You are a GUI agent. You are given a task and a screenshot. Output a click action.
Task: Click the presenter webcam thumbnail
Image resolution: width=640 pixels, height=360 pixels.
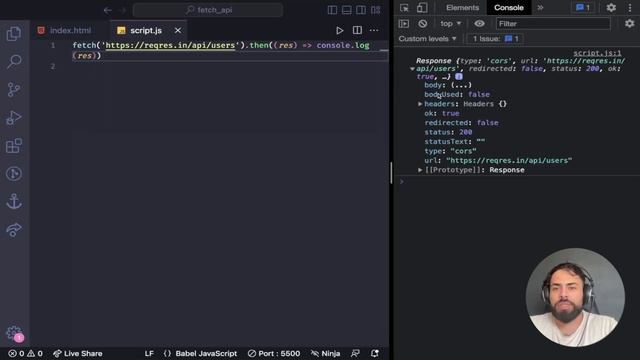pyautogui.click(x=575, y=298)
